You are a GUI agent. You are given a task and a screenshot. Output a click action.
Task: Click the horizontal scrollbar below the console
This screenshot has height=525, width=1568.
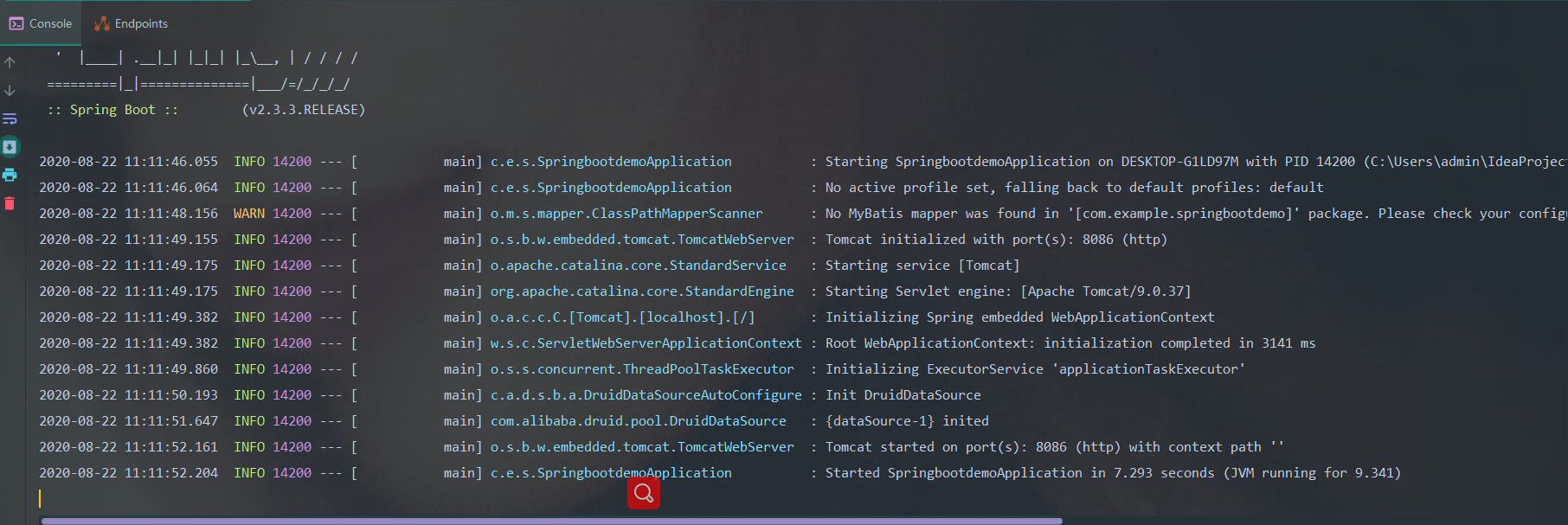551,521
